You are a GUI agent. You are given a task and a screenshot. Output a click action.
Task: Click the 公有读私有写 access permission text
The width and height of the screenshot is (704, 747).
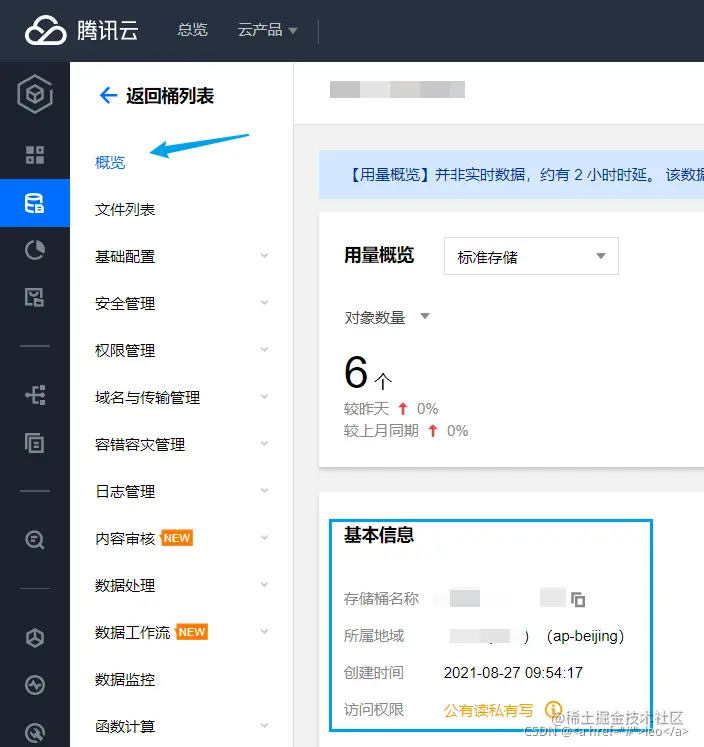click(x=488, y=710)
